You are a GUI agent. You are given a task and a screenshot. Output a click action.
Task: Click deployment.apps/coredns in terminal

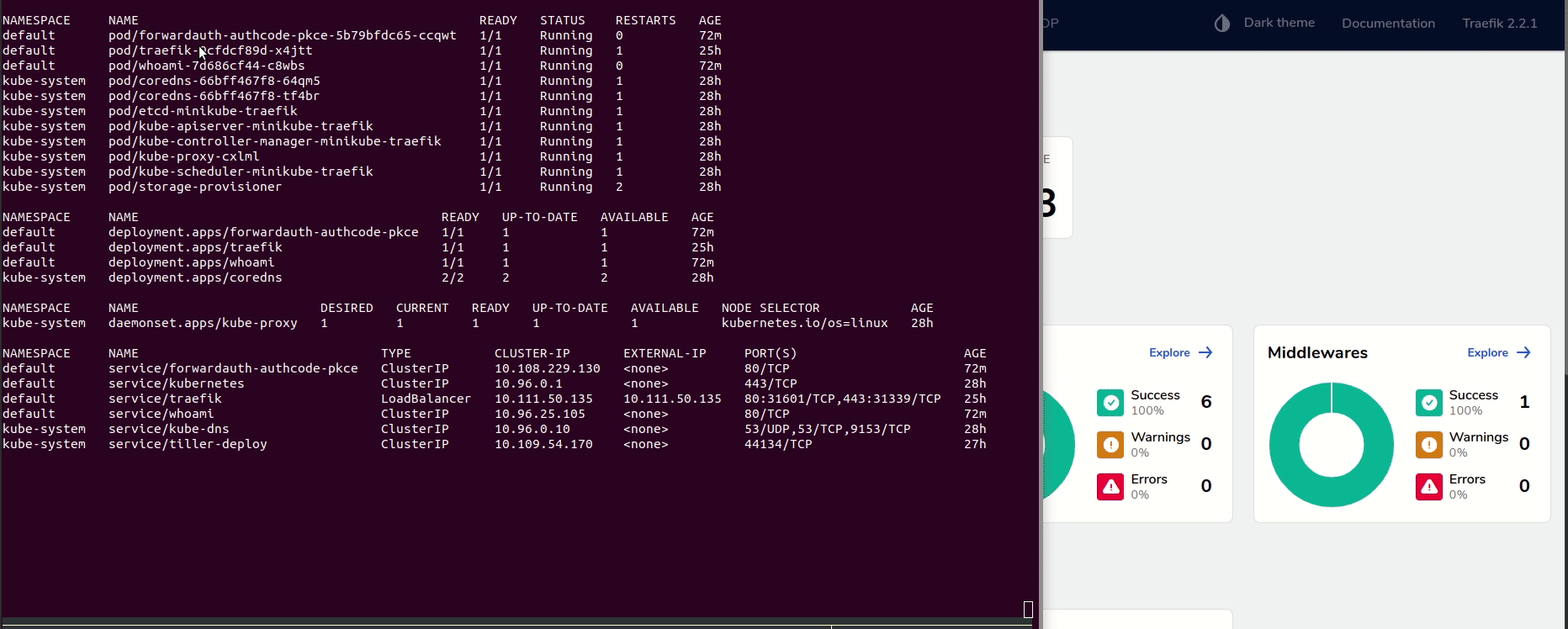[x=195, y=277]
